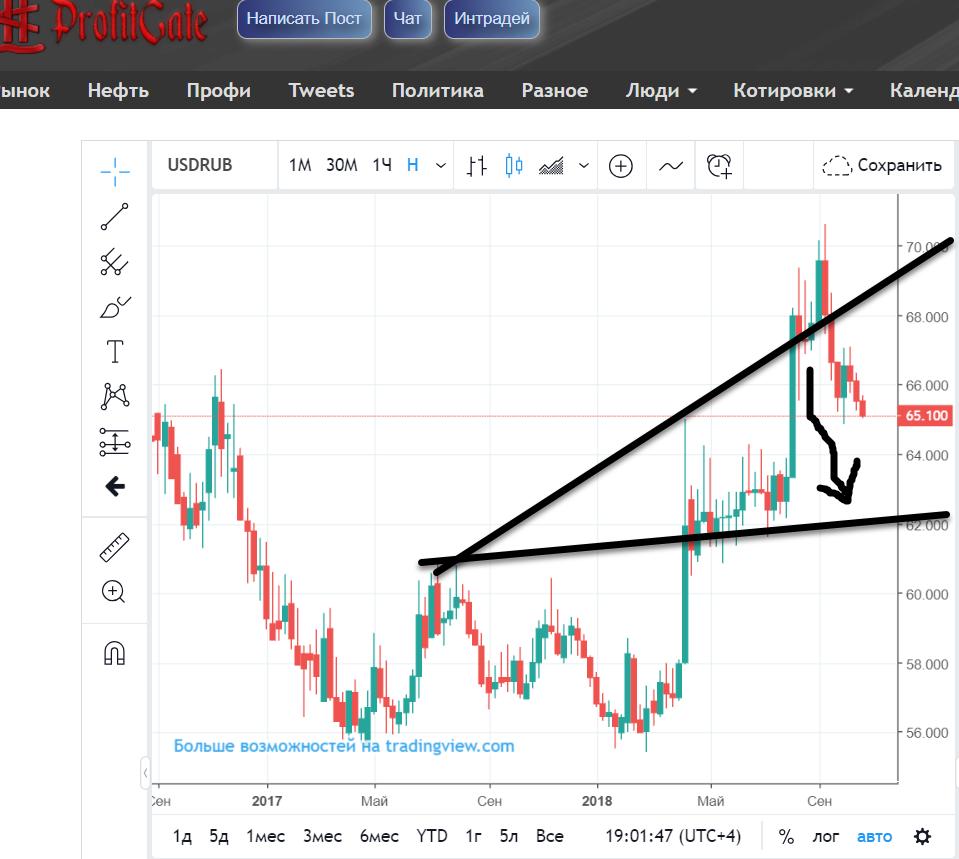Select 1Ч timeframe
Screen dimensions: 959x859
382,165
